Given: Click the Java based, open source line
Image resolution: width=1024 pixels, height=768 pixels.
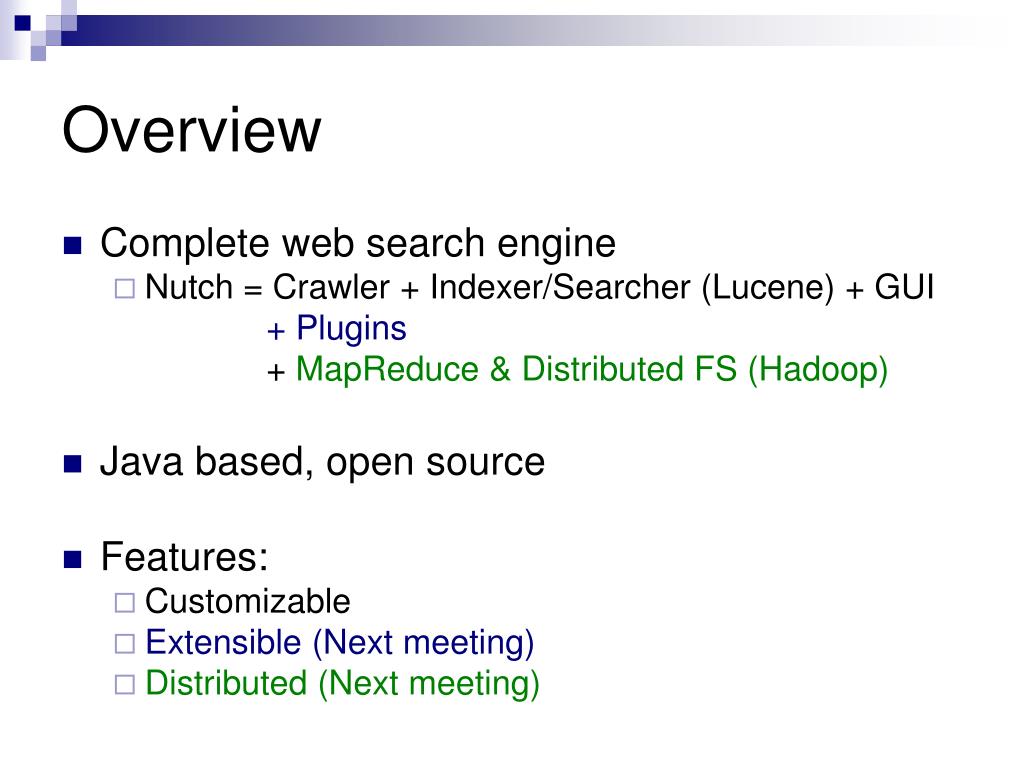Looking at the screenshot, I should click(x=323, y=462).
